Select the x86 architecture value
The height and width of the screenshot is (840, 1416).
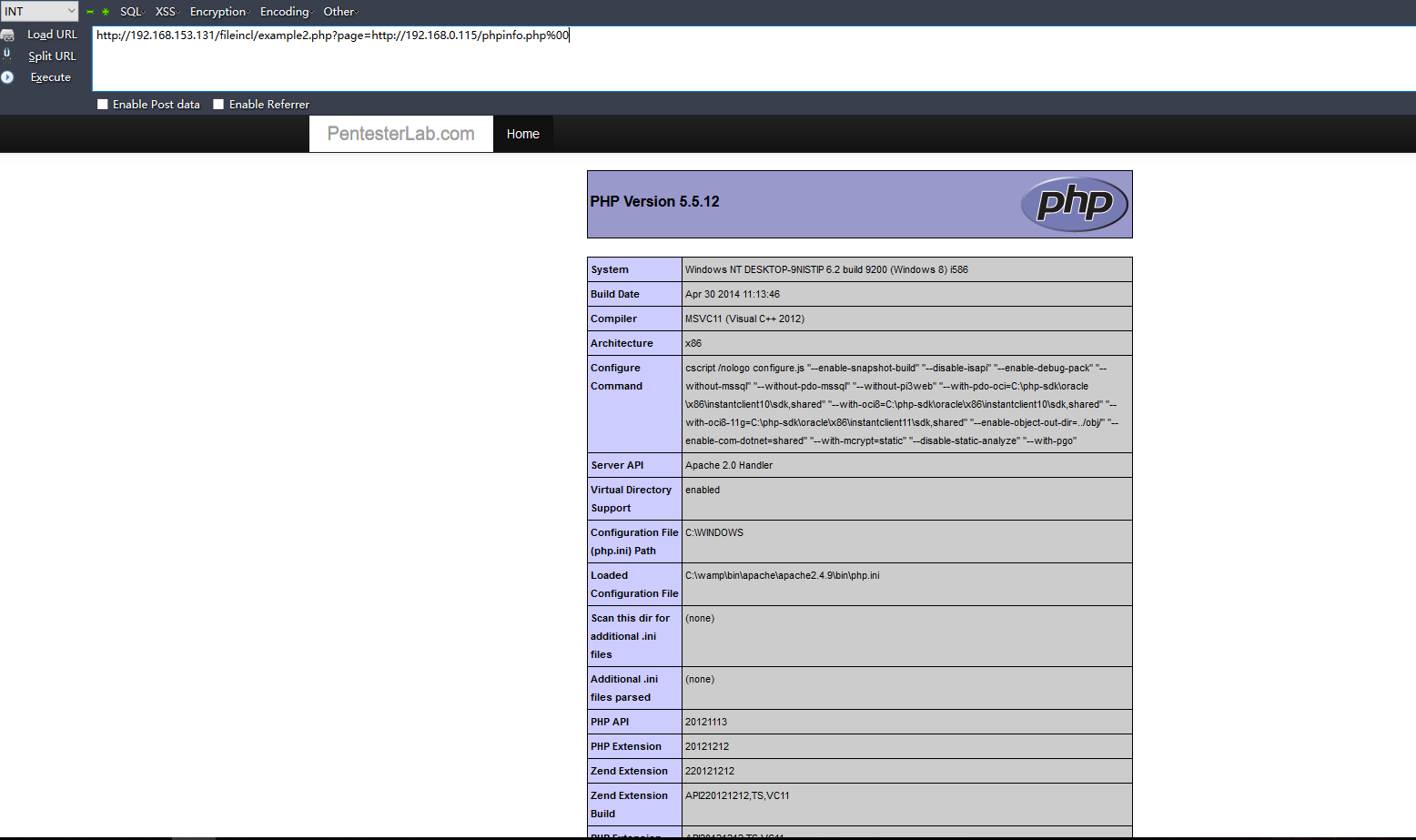click(693, 343)
